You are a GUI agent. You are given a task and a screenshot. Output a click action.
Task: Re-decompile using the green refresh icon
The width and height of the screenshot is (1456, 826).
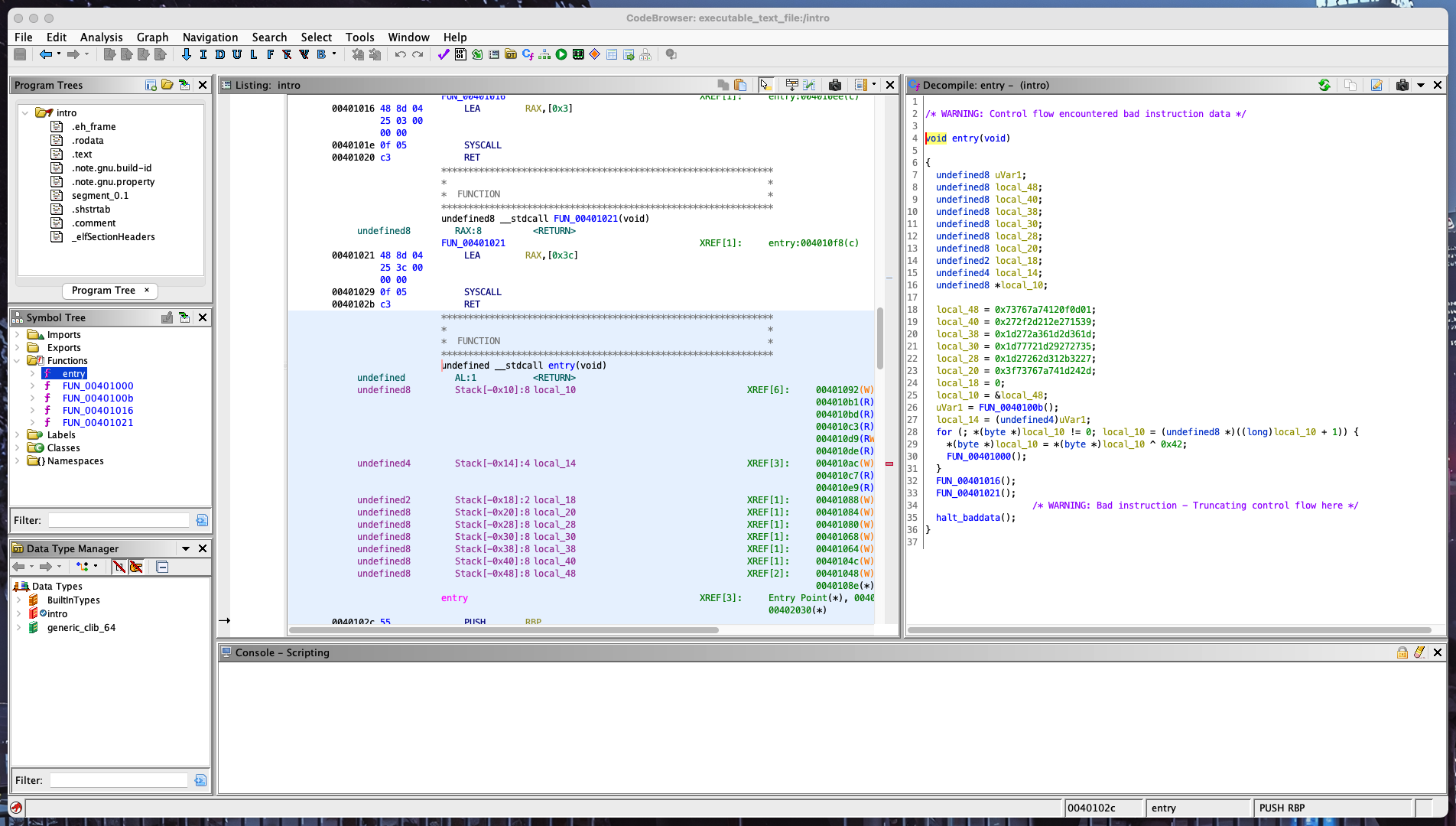(x=1324, y=85)
